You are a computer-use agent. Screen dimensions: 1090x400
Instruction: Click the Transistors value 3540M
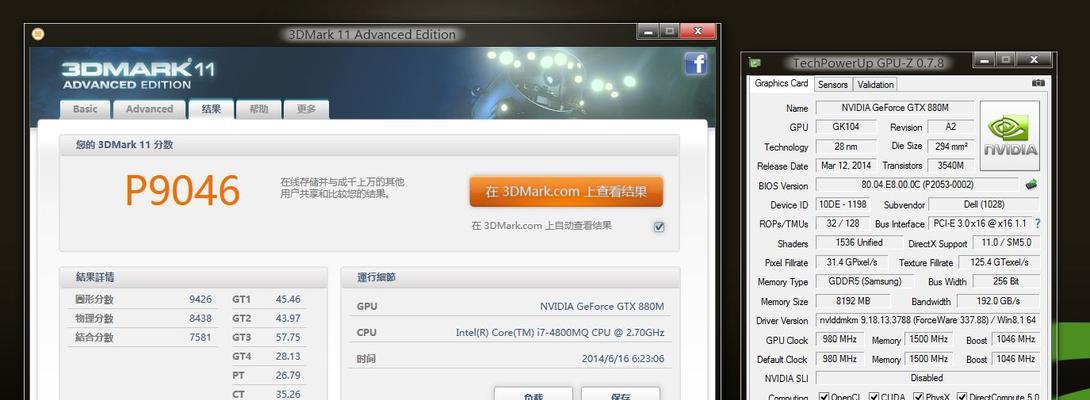click(950, 166)
